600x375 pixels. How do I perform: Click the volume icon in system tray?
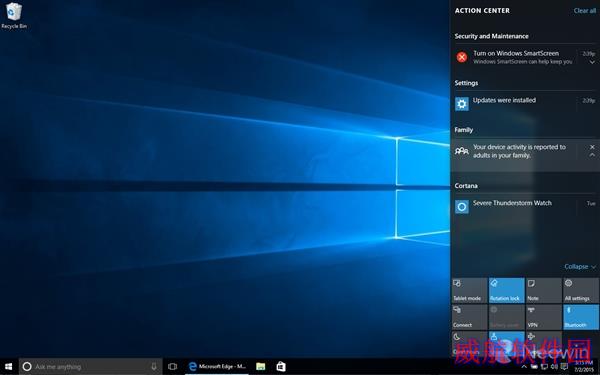click(x=554, y=367)
